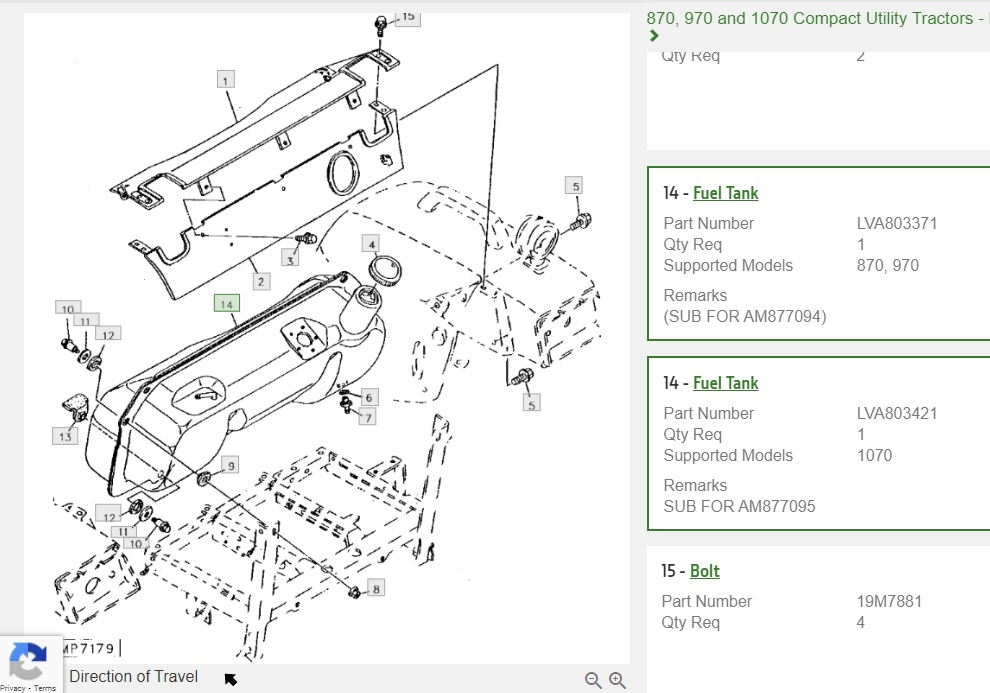
Task: Click the part number LVA803371
Action: coord(897,223)
